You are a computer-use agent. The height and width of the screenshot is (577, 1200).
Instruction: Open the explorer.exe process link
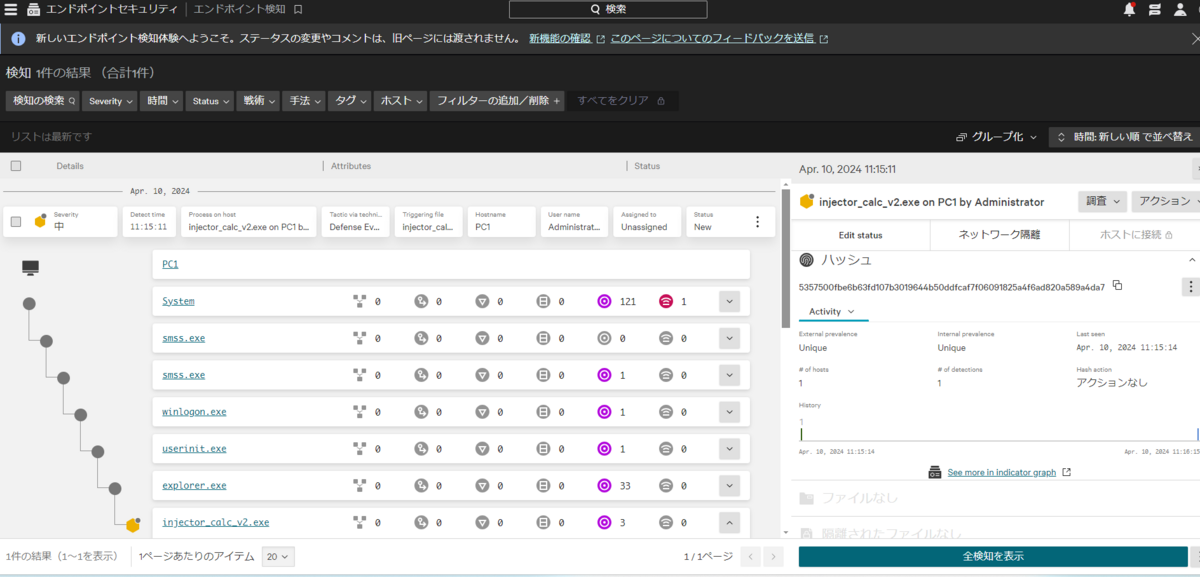(194, 486)
